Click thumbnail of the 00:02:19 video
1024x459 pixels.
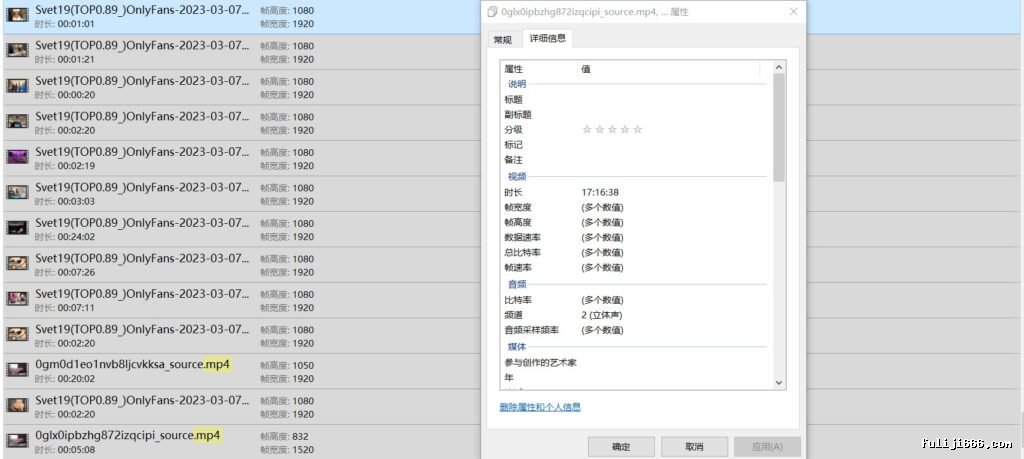tap(18, 157)
